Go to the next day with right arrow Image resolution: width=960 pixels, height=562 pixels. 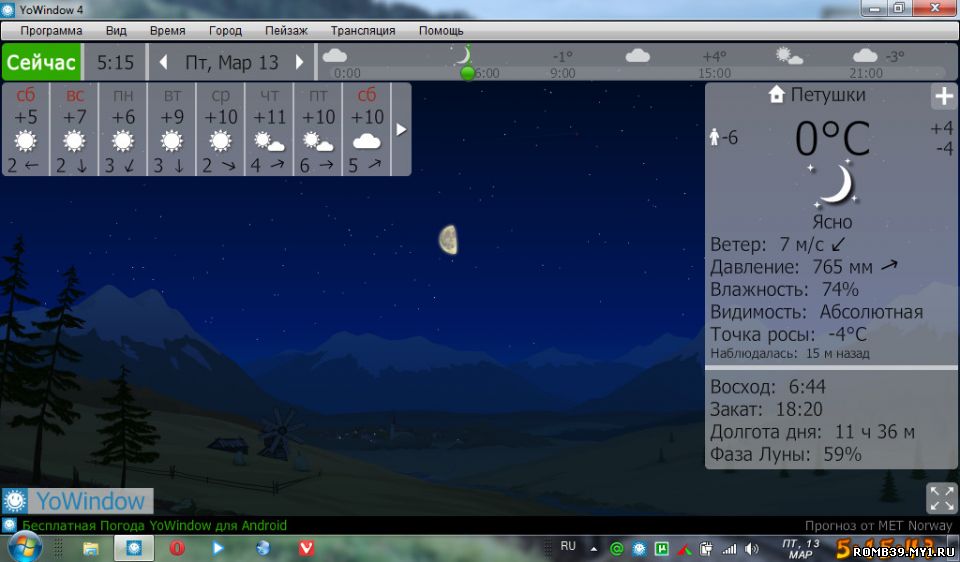299,62
